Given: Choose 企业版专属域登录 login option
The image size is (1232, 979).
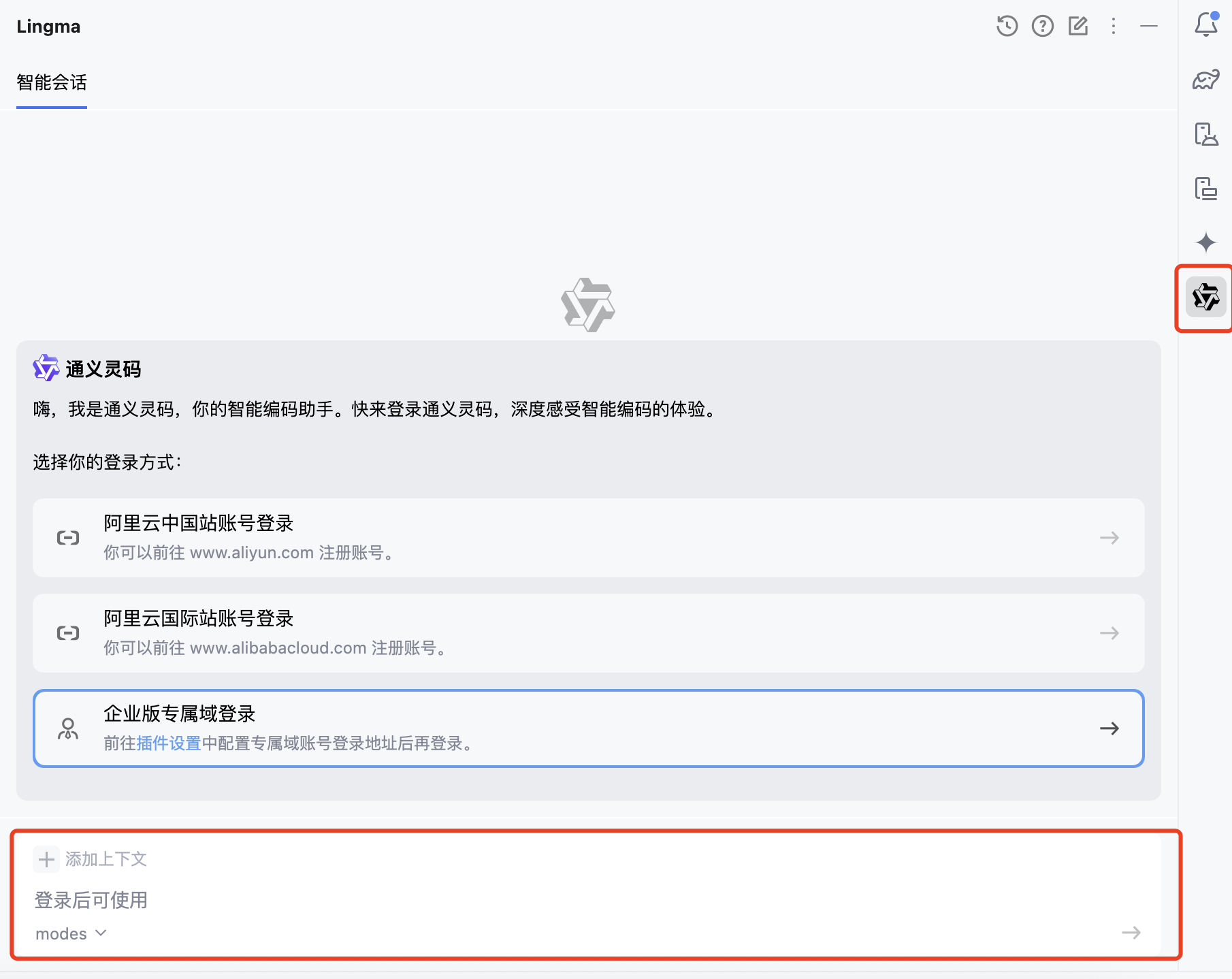Looking at the screenshot, I should tap(589, 728).
